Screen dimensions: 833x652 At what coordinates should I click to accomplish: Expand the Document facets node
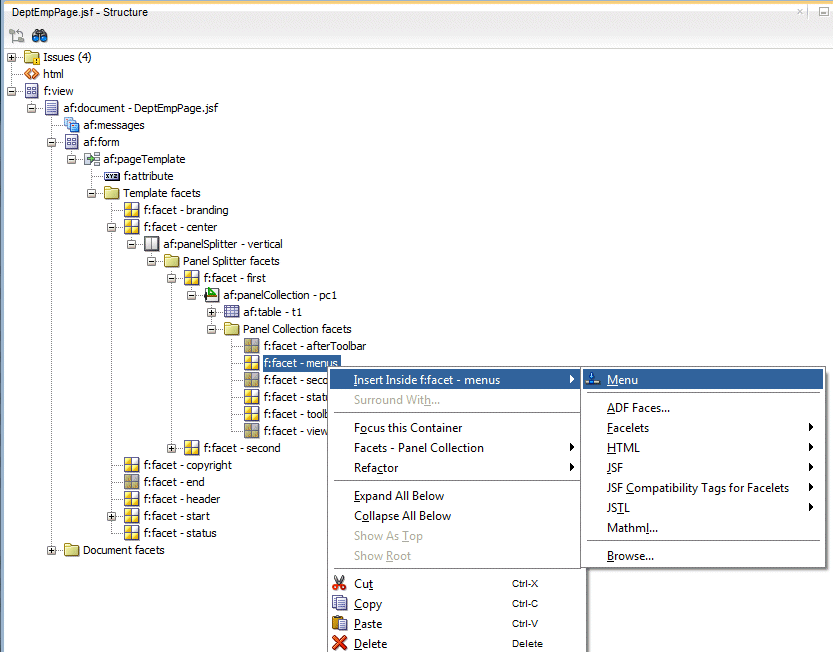[52, 550]
